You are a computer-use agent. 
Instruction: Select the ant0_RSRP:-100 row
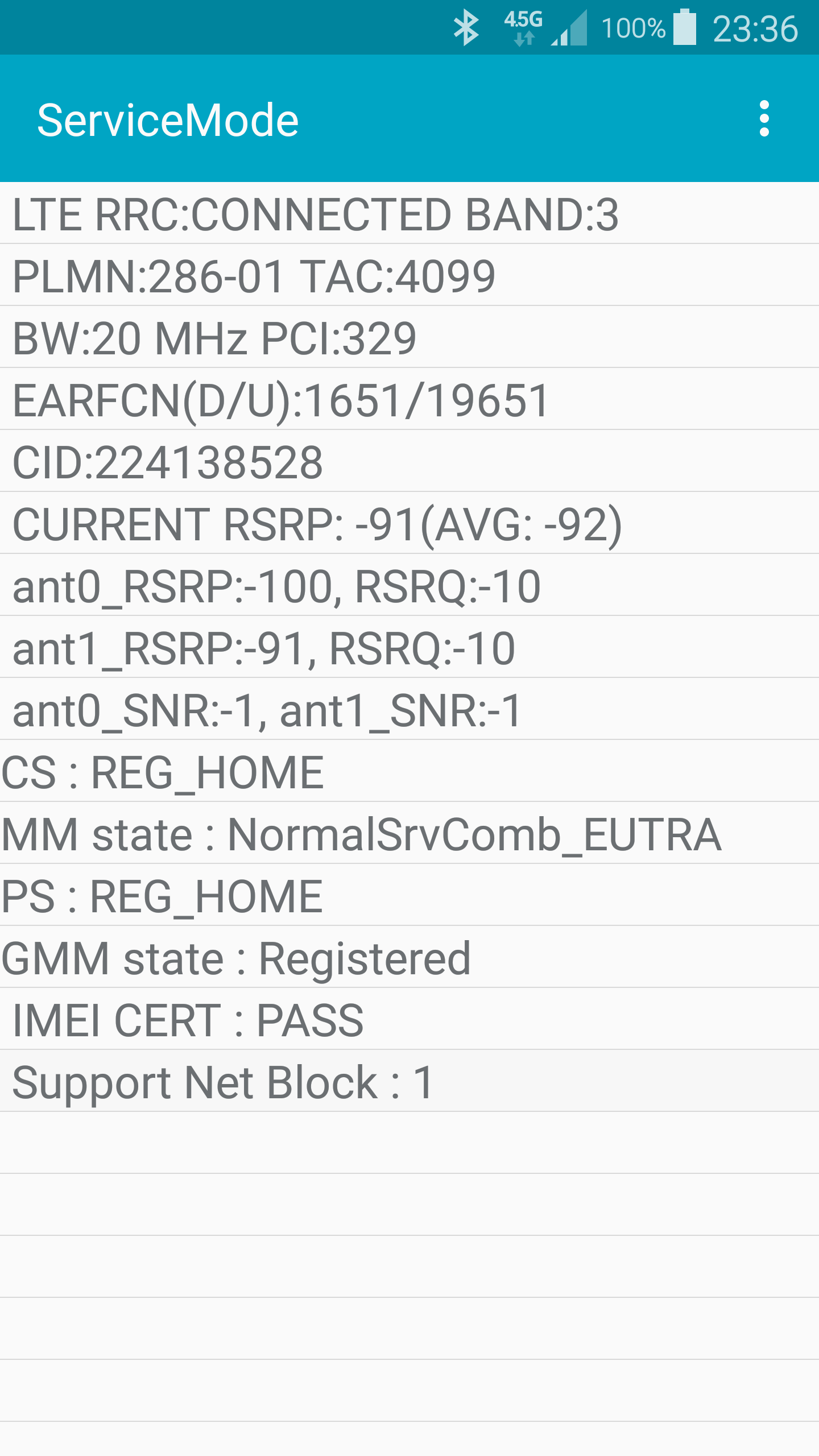point(409,585)
